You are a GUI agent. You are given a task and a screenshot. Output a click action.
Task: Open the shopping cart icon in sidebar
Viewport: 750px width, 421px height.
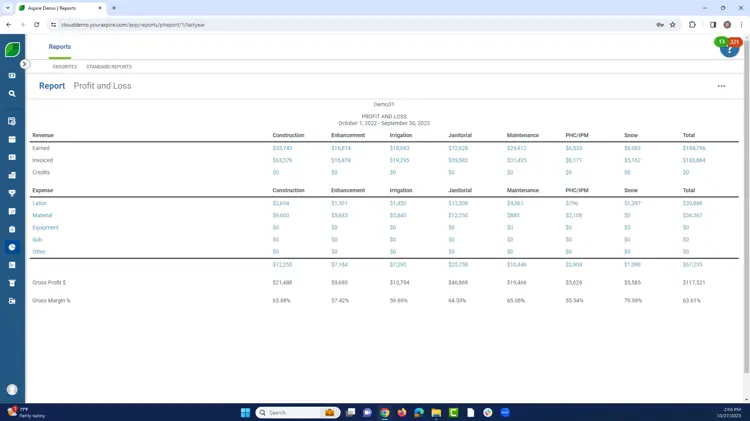click(x=12, y=283)
